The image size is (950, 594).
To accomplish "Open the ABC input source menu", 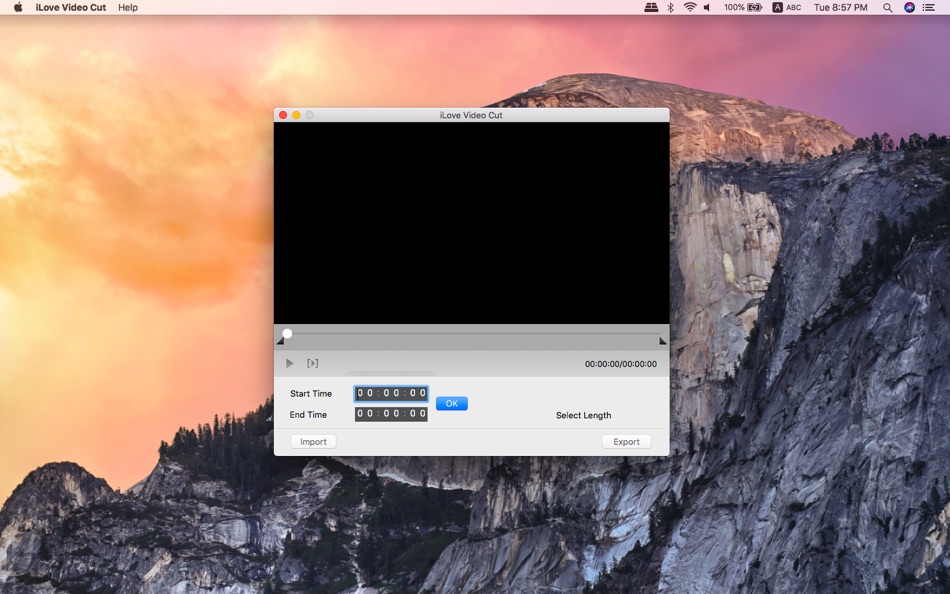I will pyautogui.click(x=786, y=7).
